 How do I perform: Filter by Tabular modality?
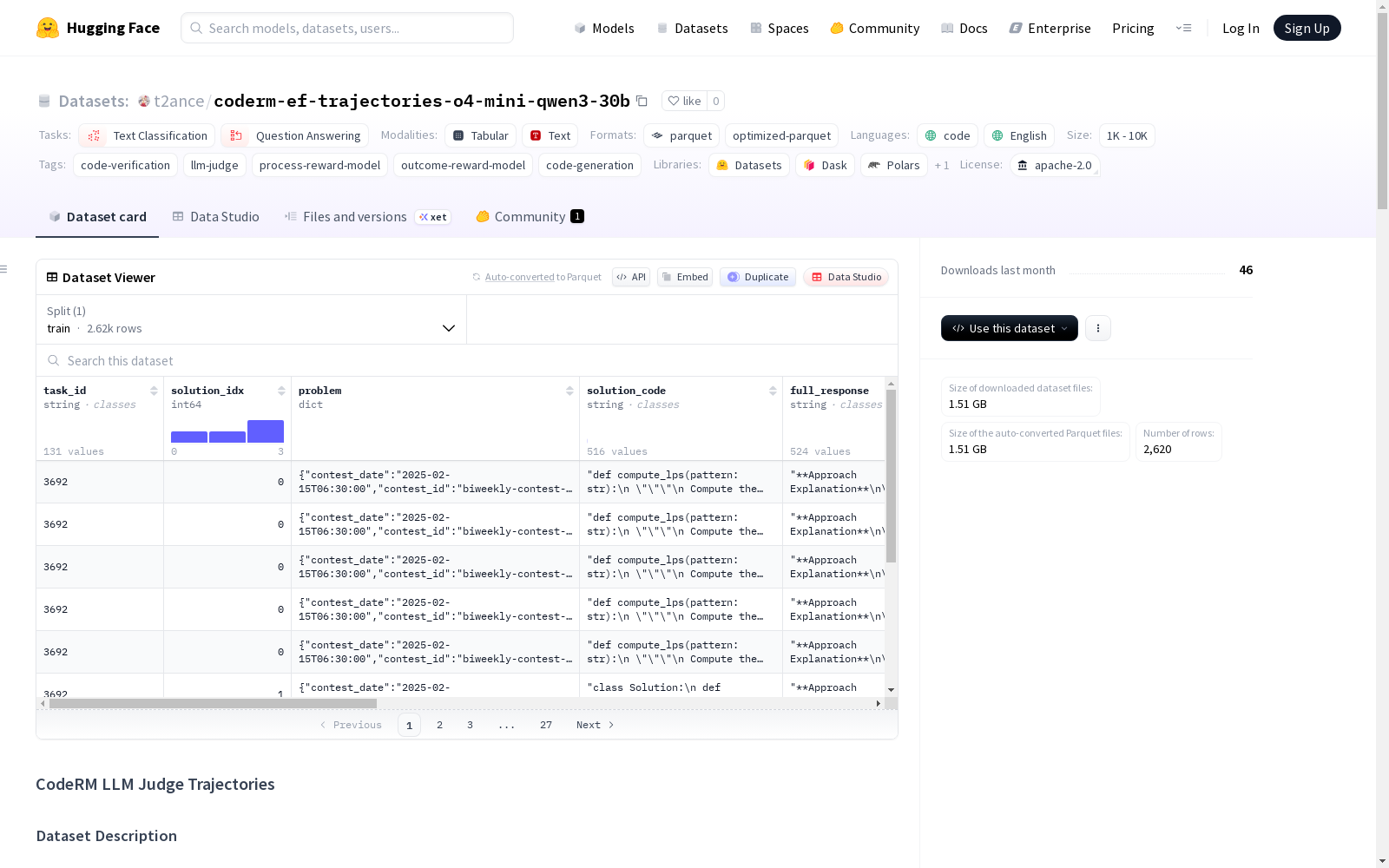tap(481, 135)
